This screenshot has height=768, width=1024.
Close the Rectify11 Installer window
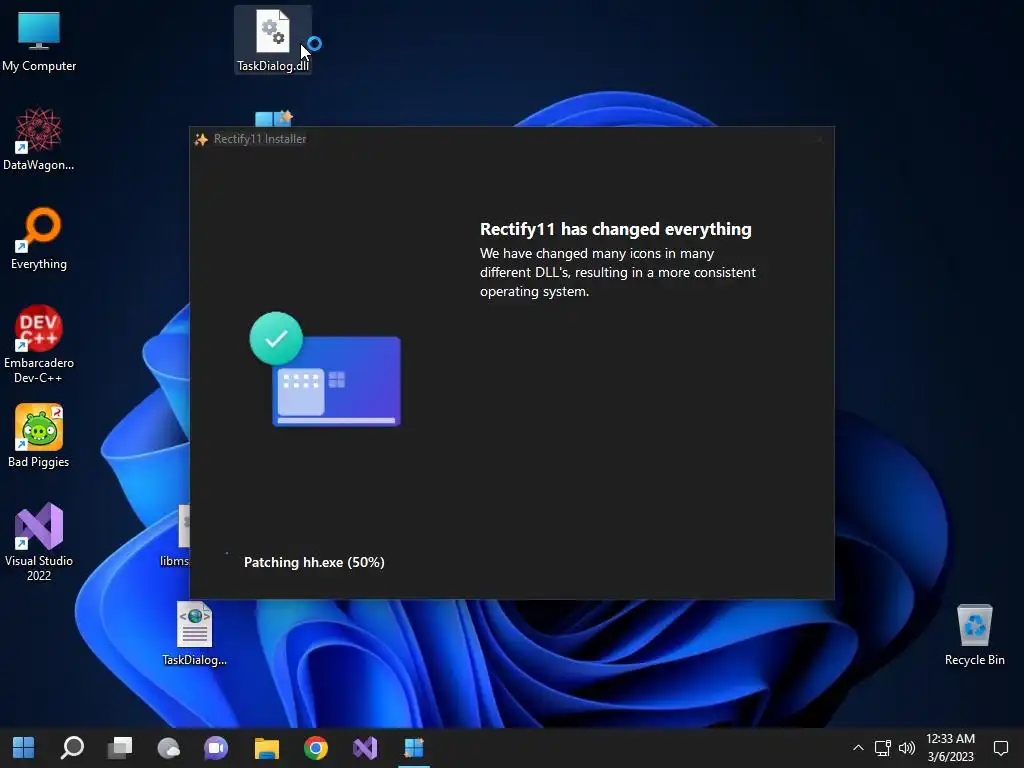[819, 139]
